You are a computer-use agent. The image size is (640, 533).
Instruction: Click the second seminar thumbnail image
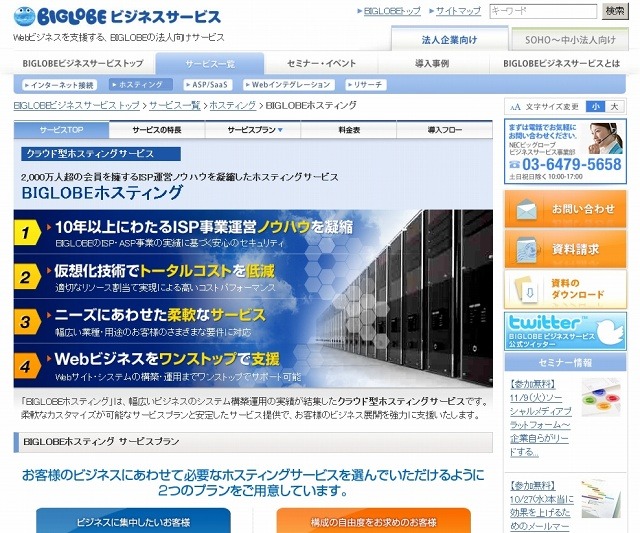tap(602, 499)
